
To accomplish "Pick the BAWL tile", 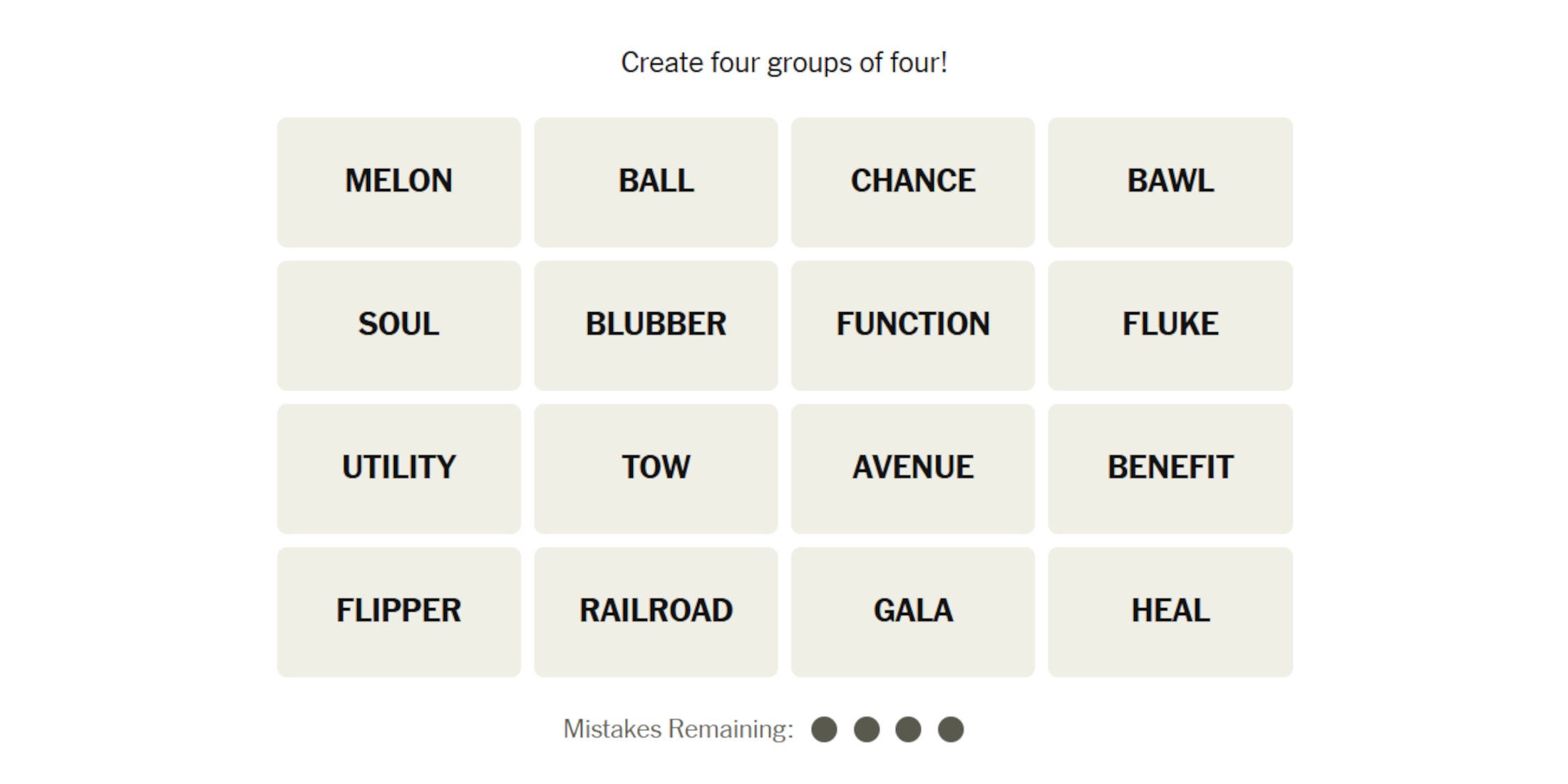I will coord(1170,182).
